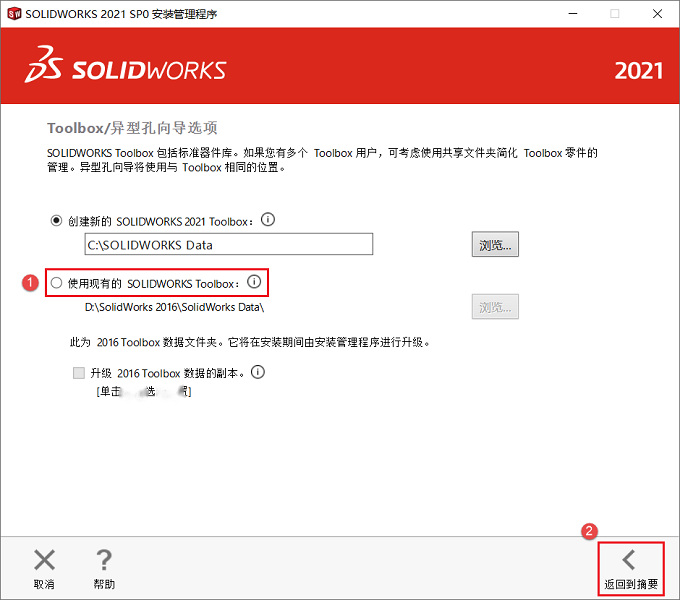Click the SOLIDWORKS logo in the red banner
Screen dimensions: 680x600
point(125,65)
